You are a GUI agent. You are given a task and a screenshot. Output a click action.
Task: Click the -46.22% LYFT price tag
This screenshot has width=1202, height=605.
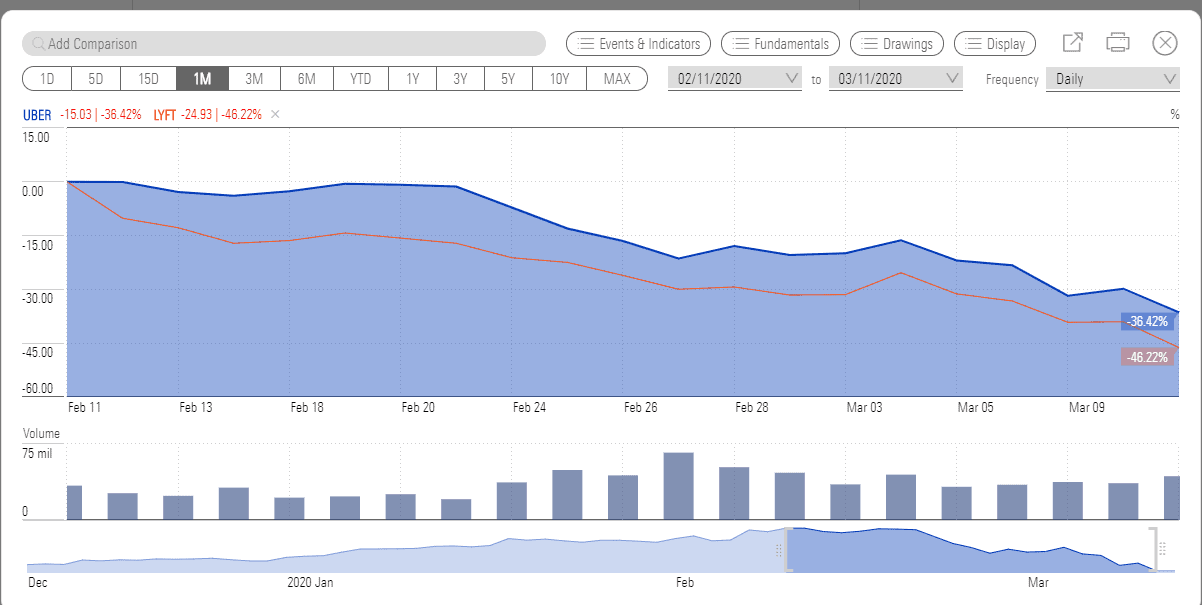[x=1146, y=357]
